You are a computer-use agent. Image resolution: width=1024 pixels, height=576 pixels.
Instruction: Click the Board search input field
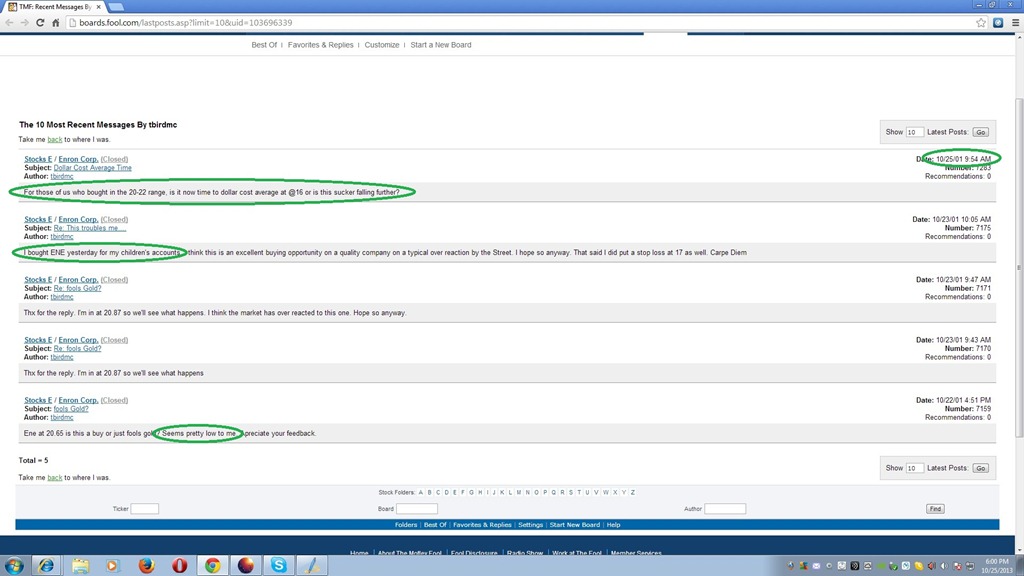pyautogui.click(x=417, y=509)
